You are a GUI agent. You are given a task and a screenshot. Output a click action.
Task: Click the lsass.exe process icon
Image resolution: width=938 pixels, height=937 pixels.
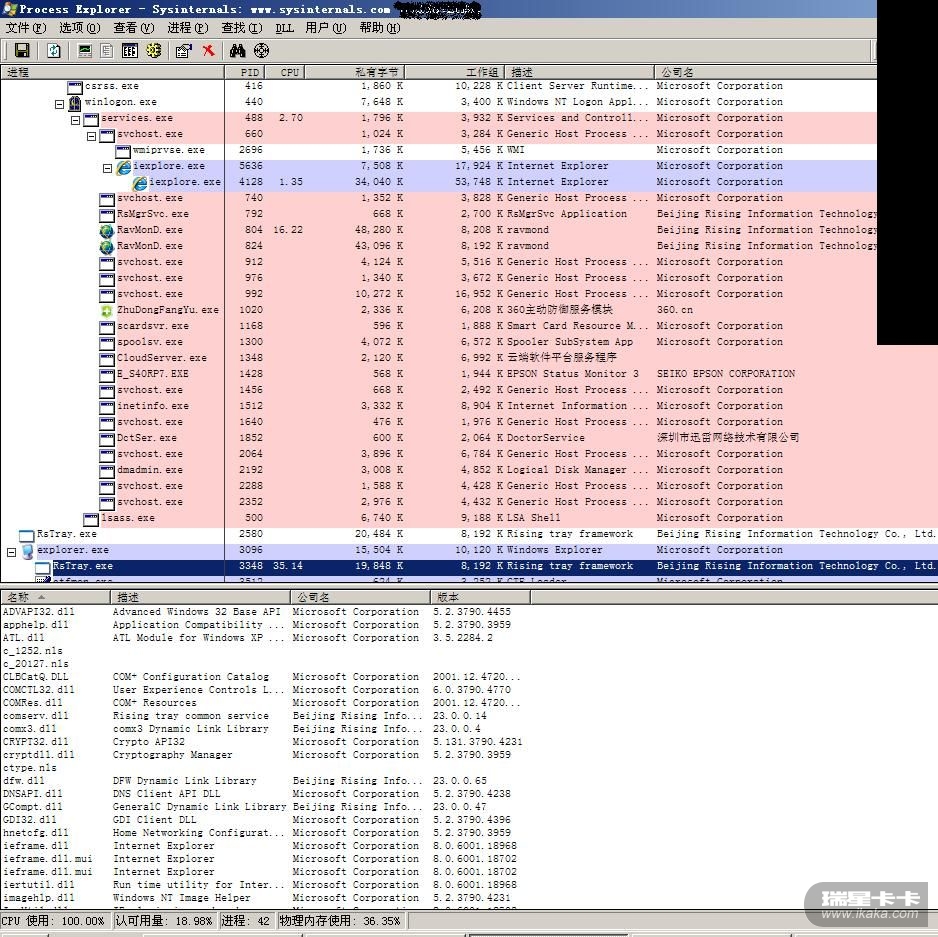click(91, 518)
